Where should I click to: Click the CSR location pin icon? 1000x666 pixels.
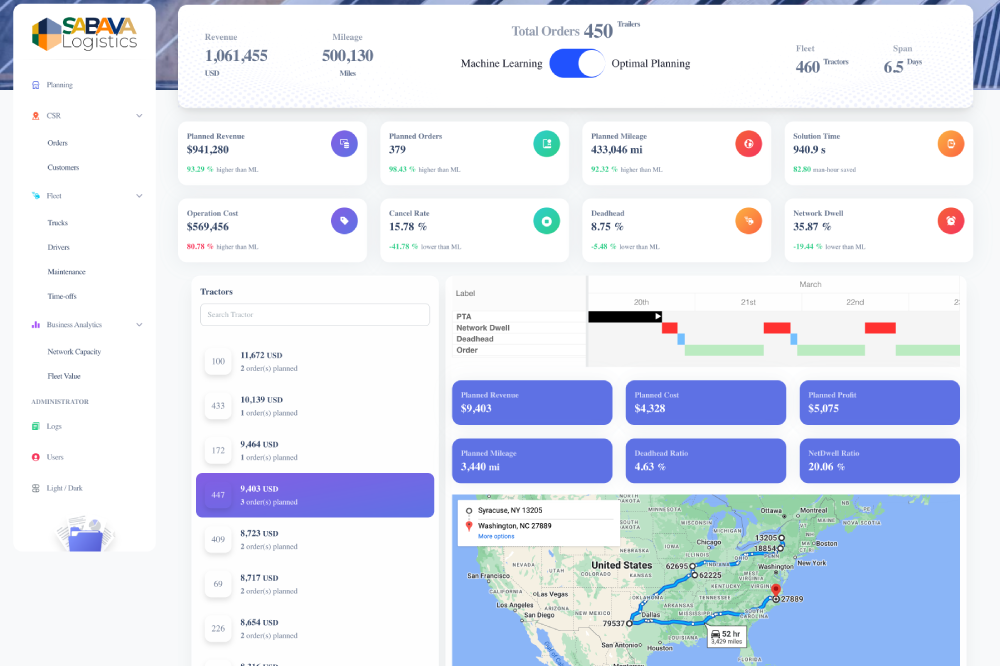point(36,116)
